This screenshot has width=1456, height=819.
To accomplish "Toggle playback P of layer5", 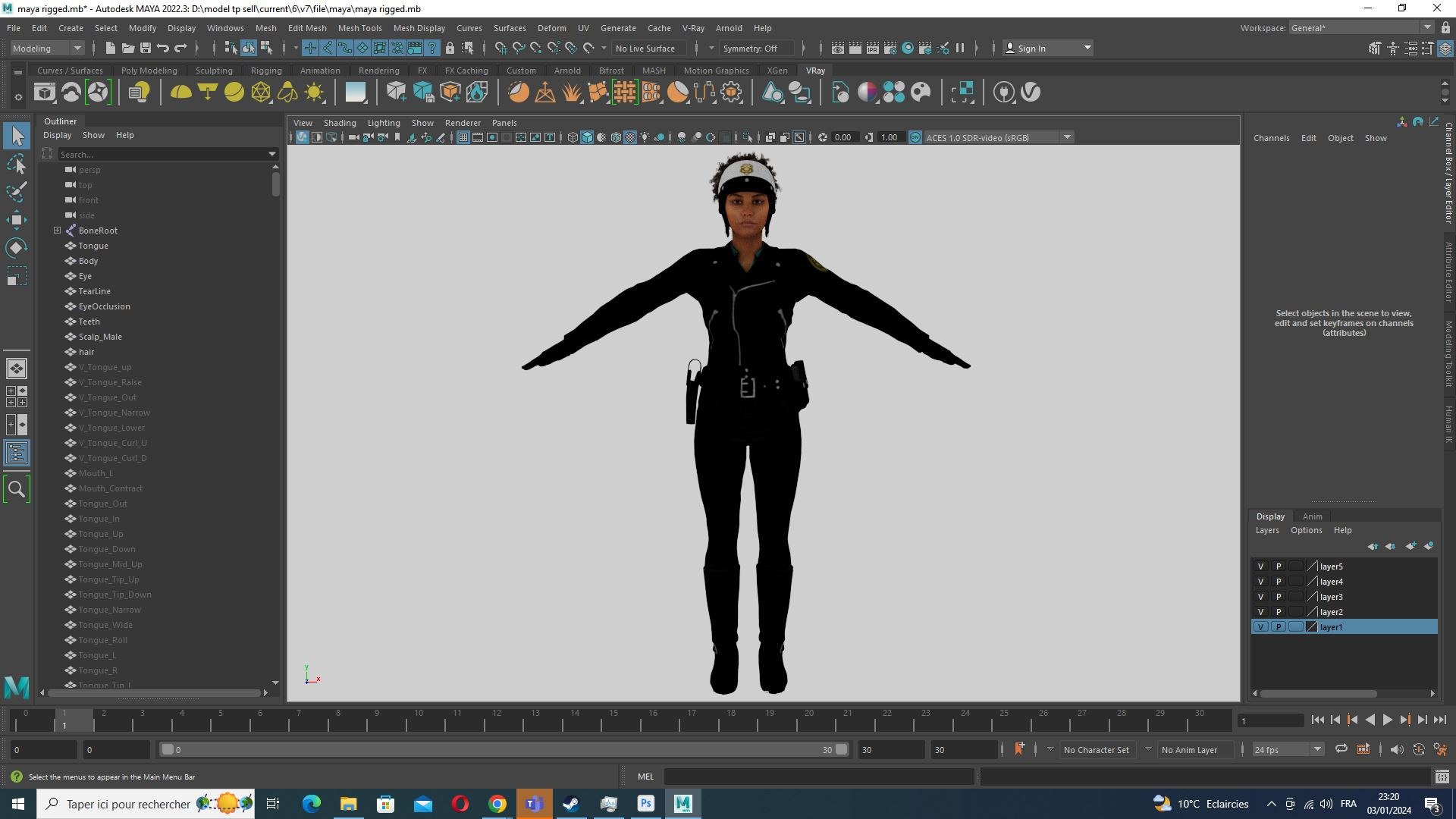I will (1279, 566).
